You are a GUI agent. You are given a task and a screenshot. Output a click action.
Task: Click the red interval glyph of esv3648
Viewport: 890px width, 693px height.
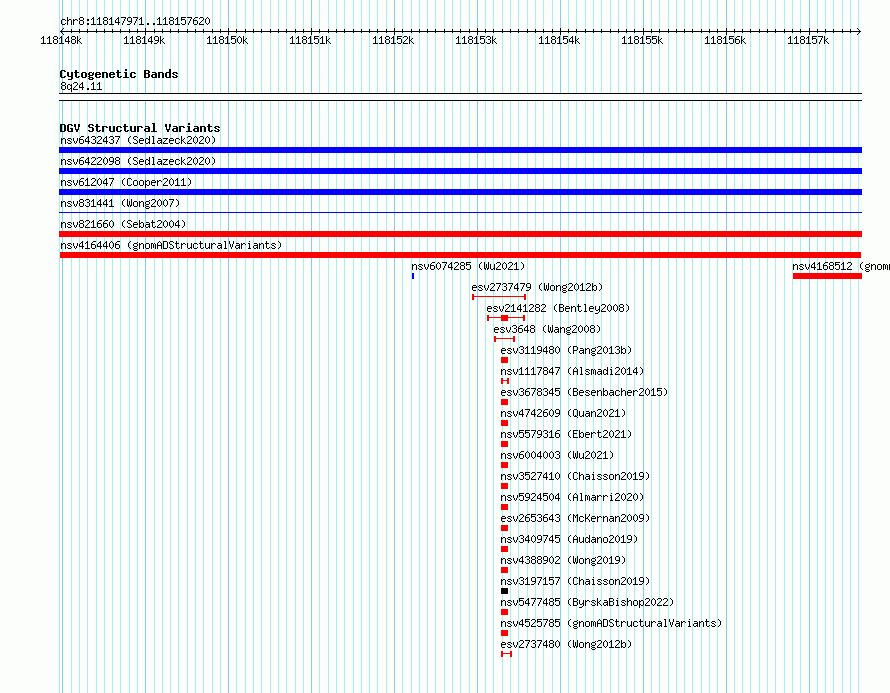coord(504,339)
